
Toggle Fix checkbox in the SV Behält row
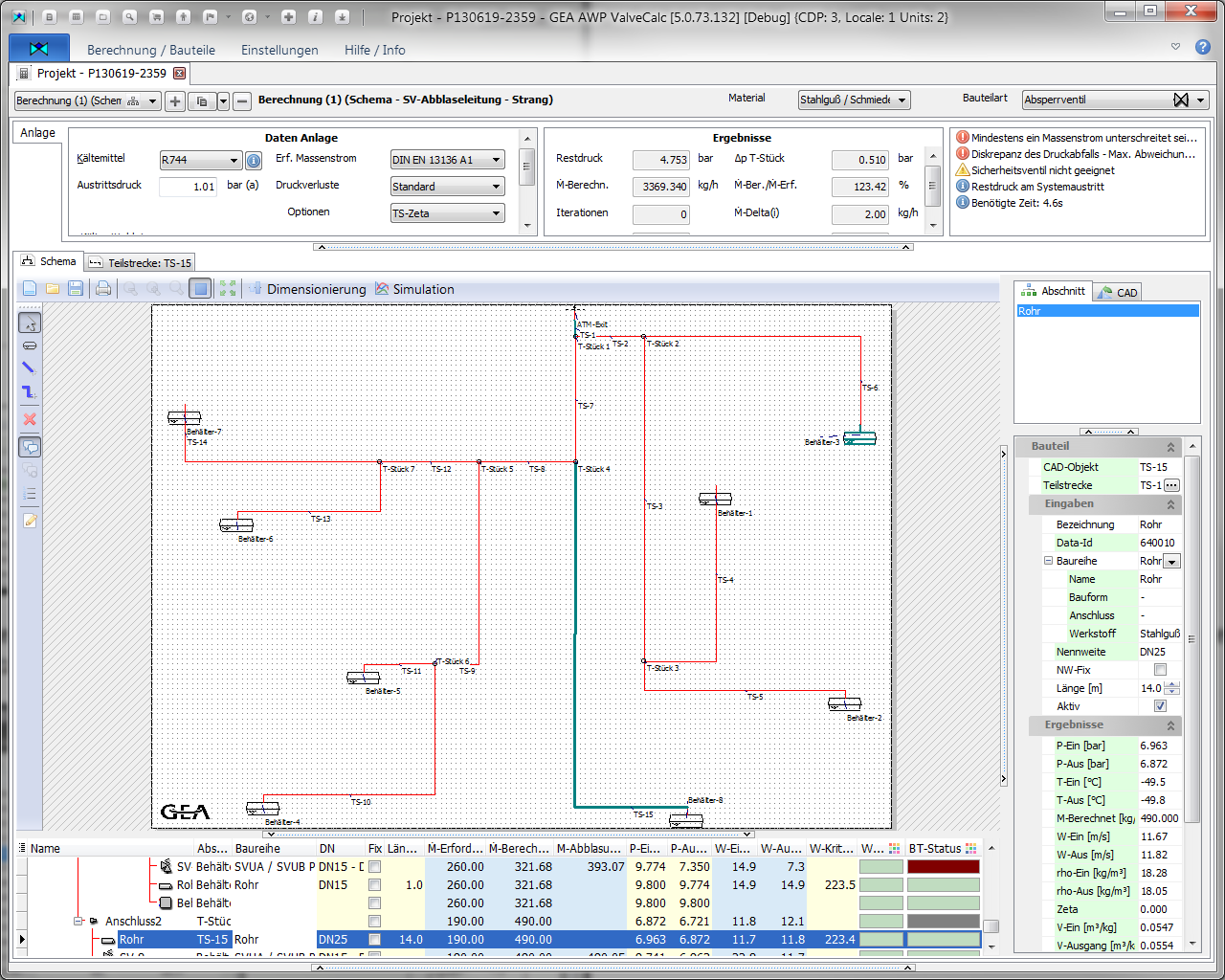[x=375, y=867]
